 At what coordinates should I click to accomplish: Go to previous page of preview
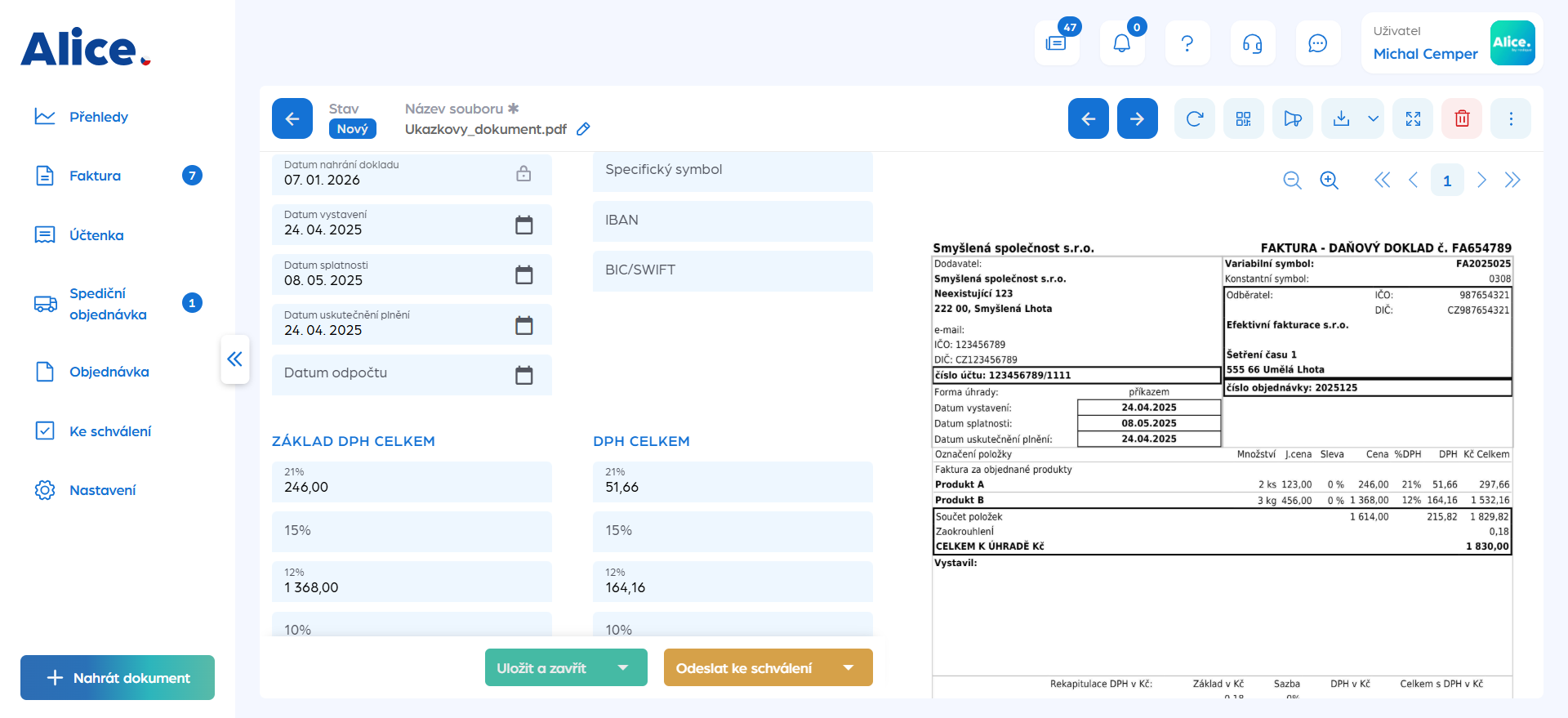[x=1414, y=181]
